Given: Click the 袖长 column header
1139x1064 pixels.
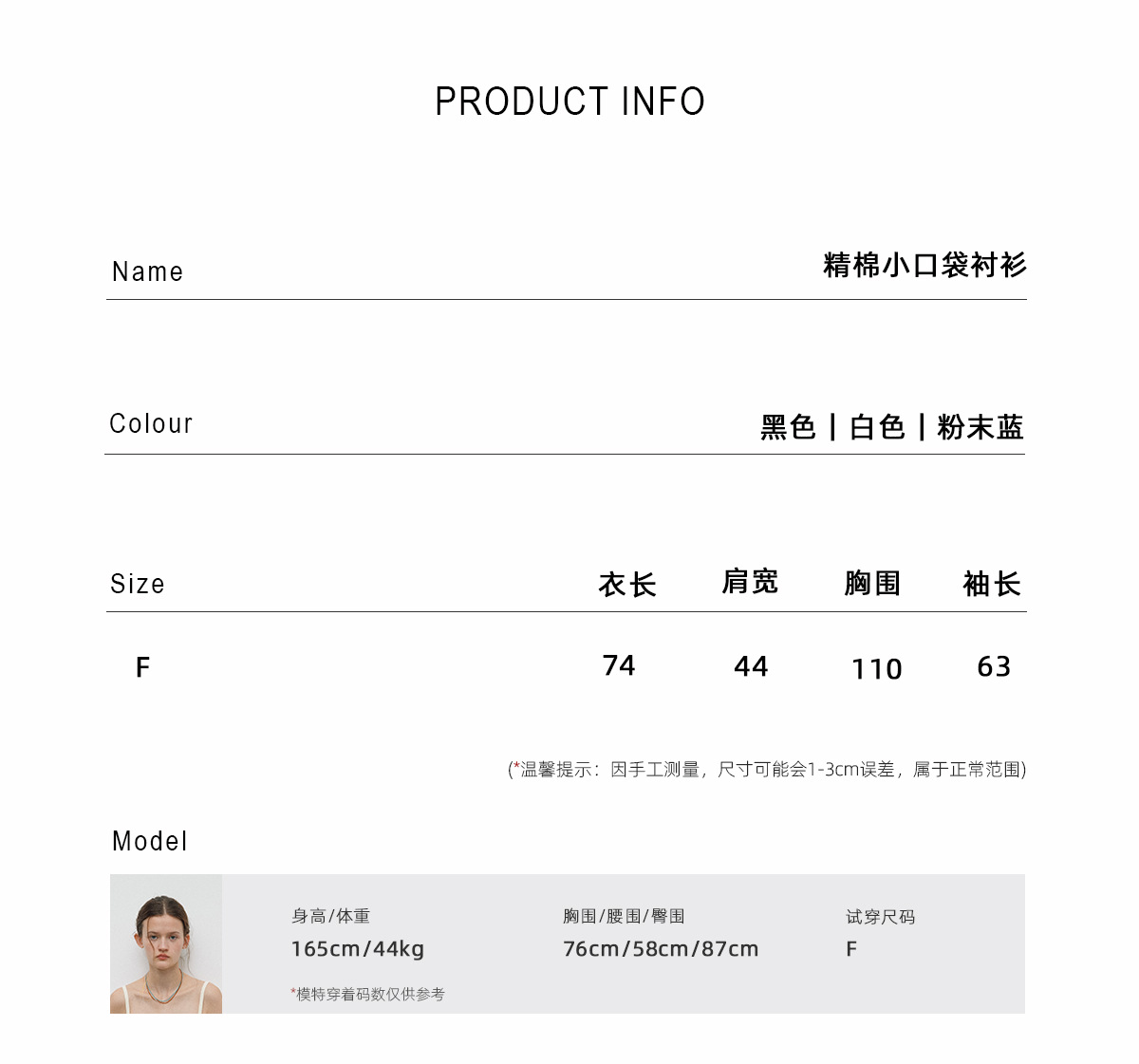Looking at the screenshot, I should coord(992,584).
